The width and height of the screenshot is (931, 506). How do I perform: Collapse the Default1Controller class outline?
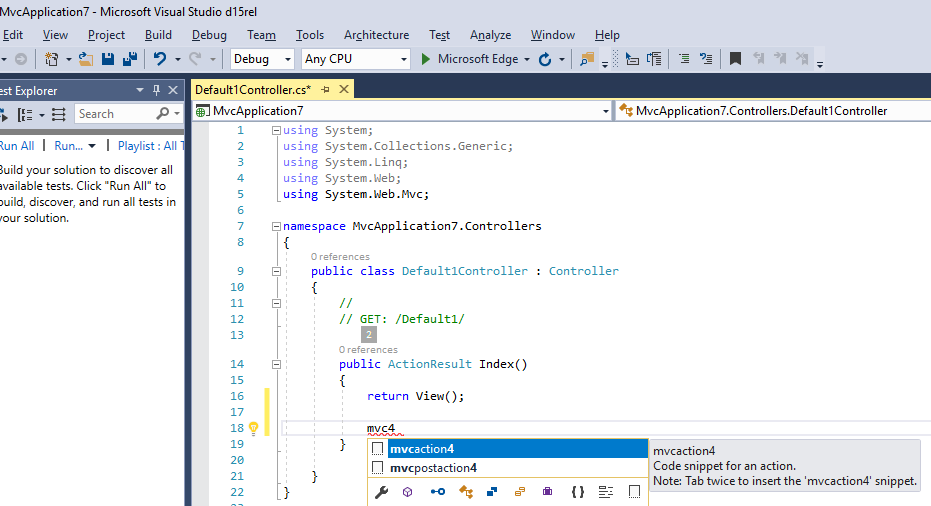point(276,271)
